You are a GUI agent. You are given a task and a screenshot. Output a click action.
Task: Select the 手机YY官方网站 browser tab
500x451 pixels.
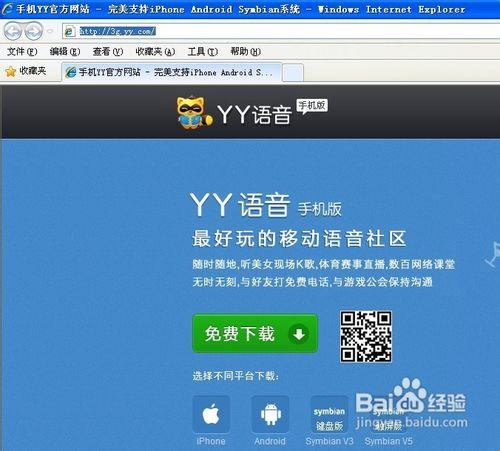point(172,72)
